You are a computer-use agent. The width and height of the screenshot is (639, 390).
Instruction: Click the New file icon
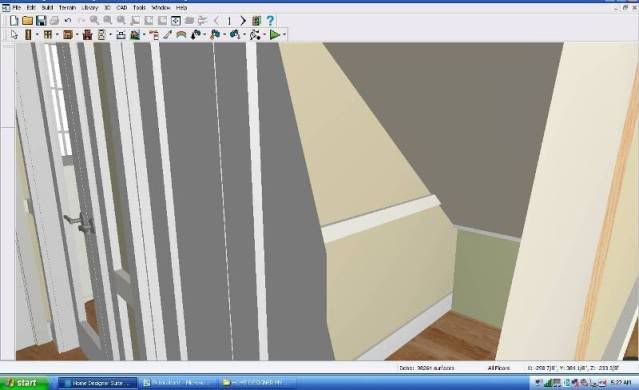[14, 20]
